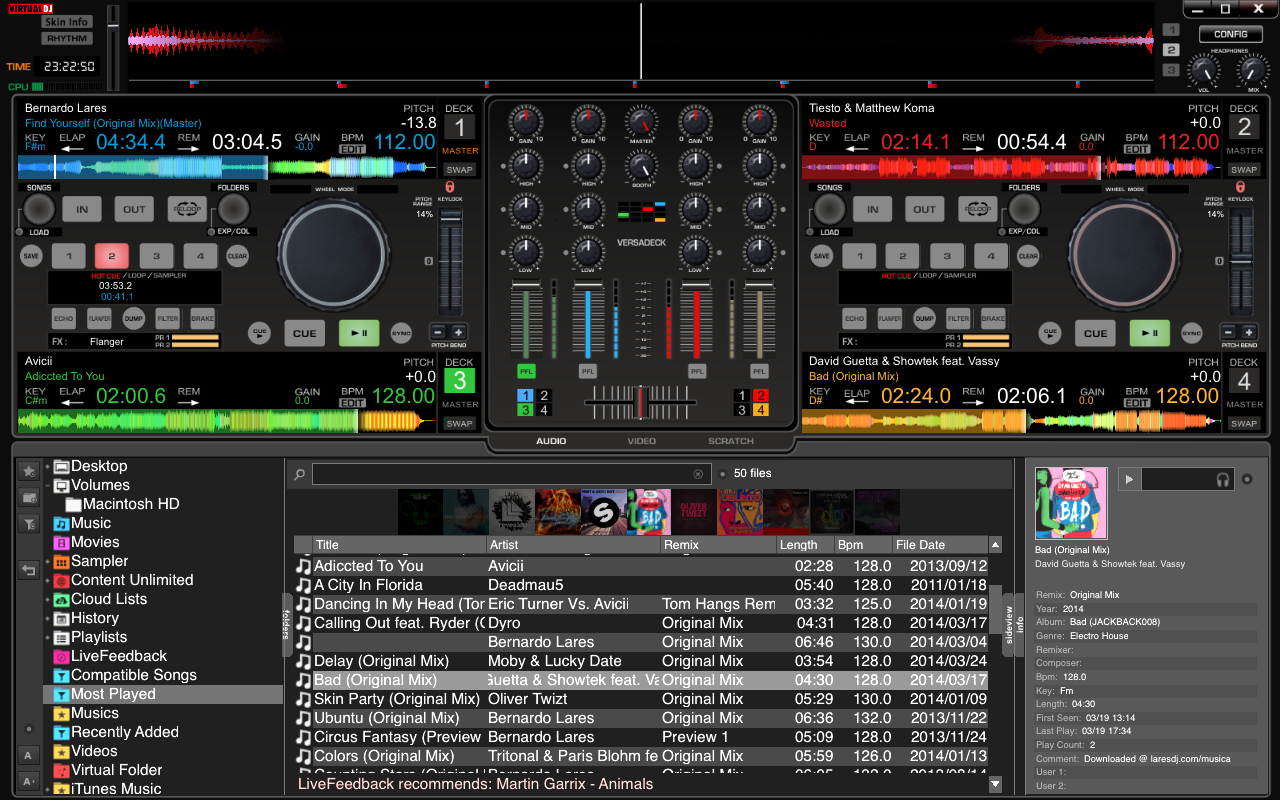Click the DUMP button on deck 1
This screenshot has width=1280, height=800.
tap(134, 319)
